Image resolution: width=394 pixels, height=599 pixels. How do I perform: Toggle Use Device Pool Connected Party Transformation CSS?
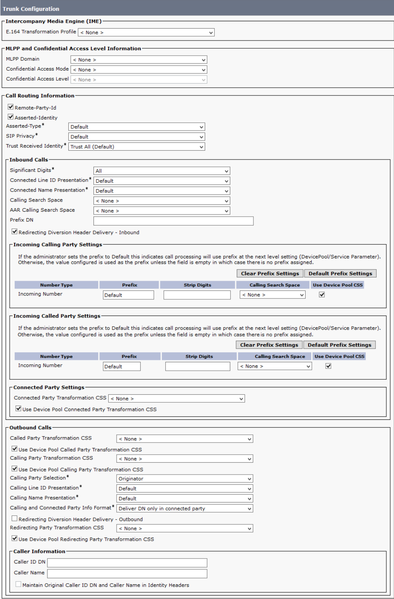click(18, 408)
